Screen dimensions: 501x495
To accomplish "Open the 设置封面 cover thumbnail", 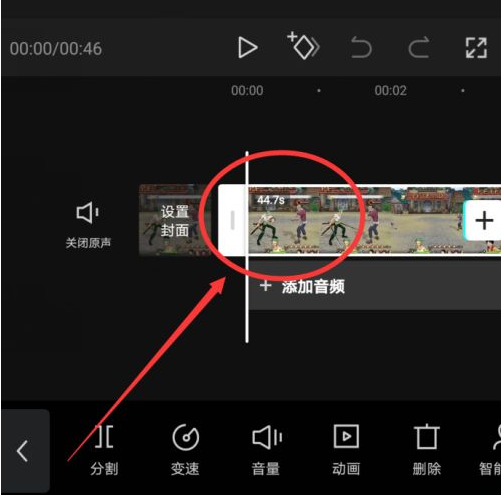I will click(x=174, y=220).
